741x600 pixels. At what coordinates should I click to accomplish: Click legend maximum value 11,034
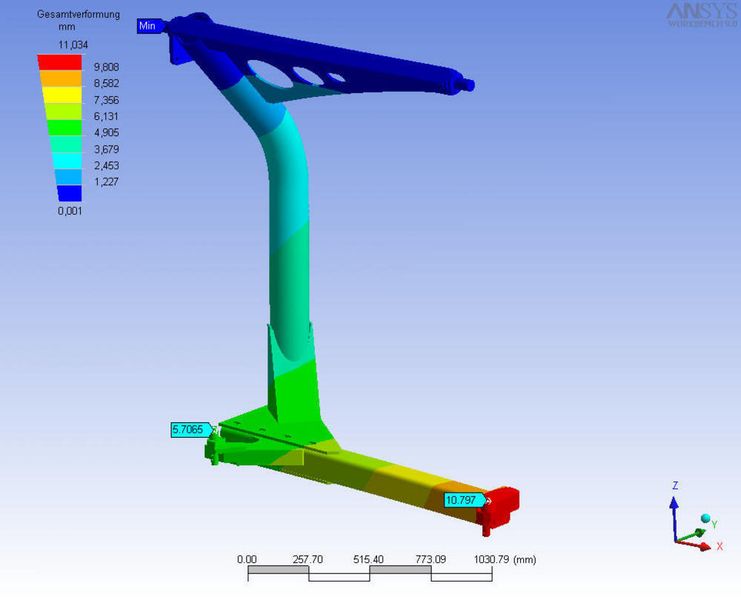point(73,45)
